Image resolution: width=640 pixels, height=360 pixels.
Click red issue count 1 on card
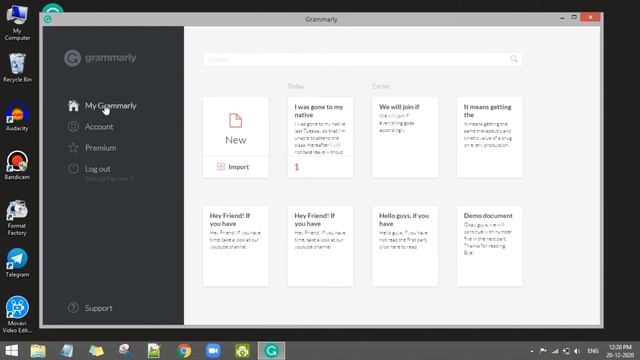click(297, 167)
